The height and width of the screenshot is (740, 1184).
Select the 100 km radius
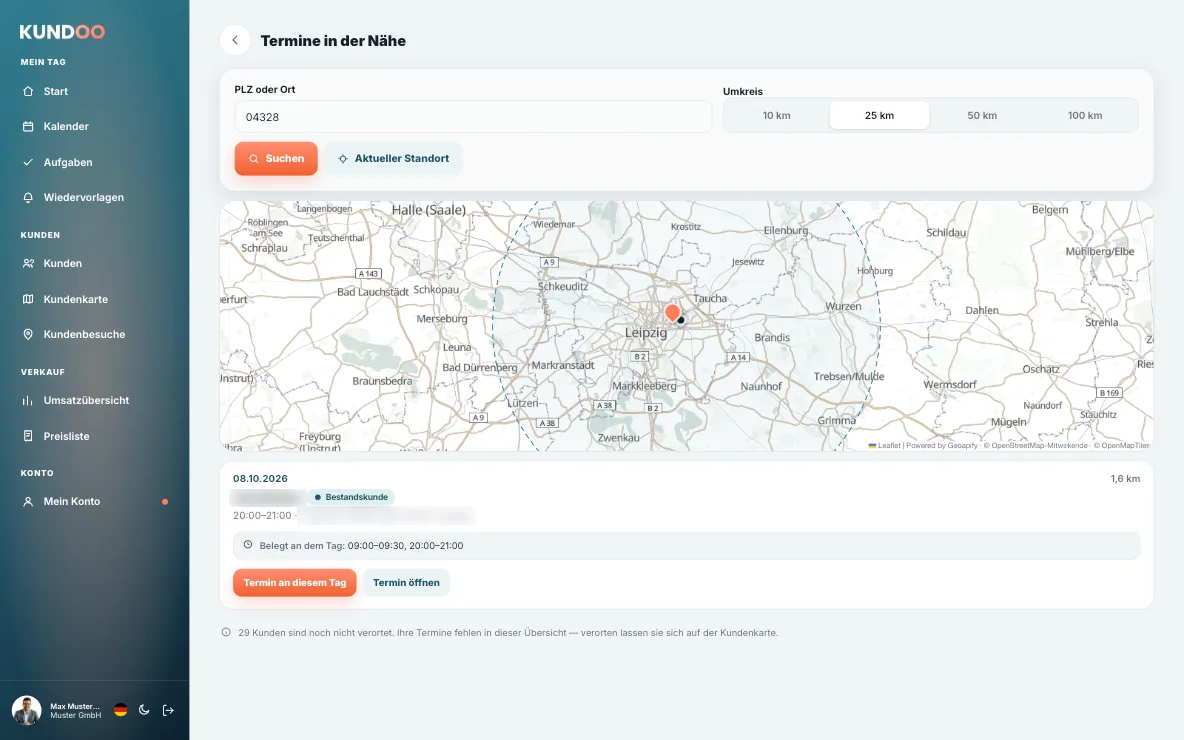tap(1084, 116)
